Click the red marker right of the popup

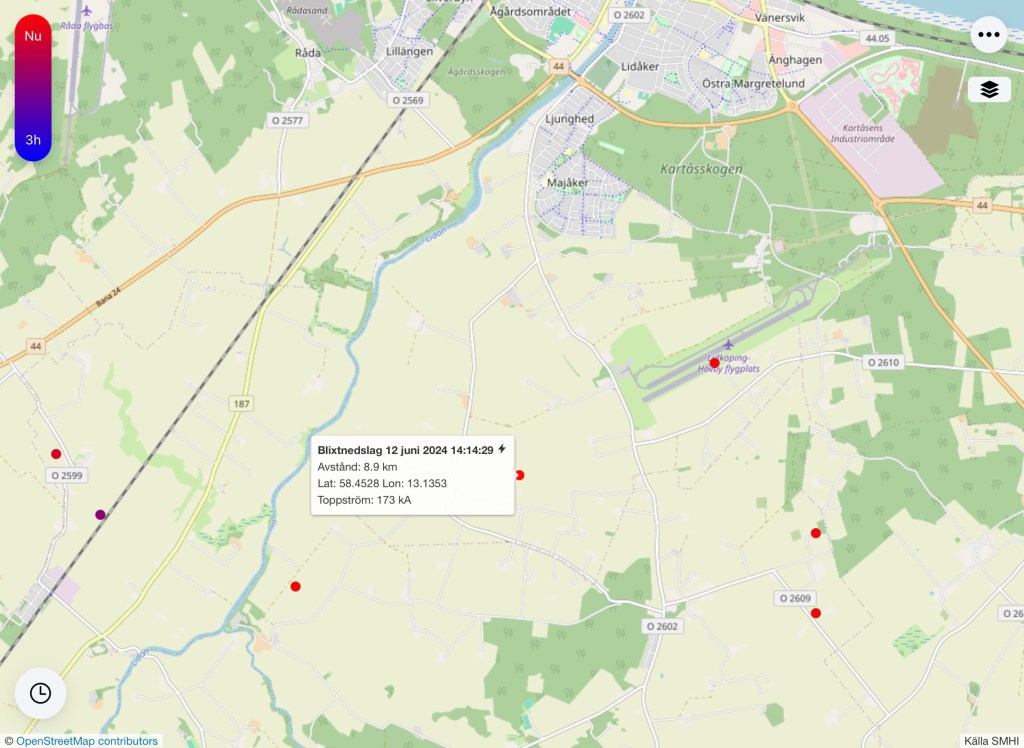click(519, 475)
